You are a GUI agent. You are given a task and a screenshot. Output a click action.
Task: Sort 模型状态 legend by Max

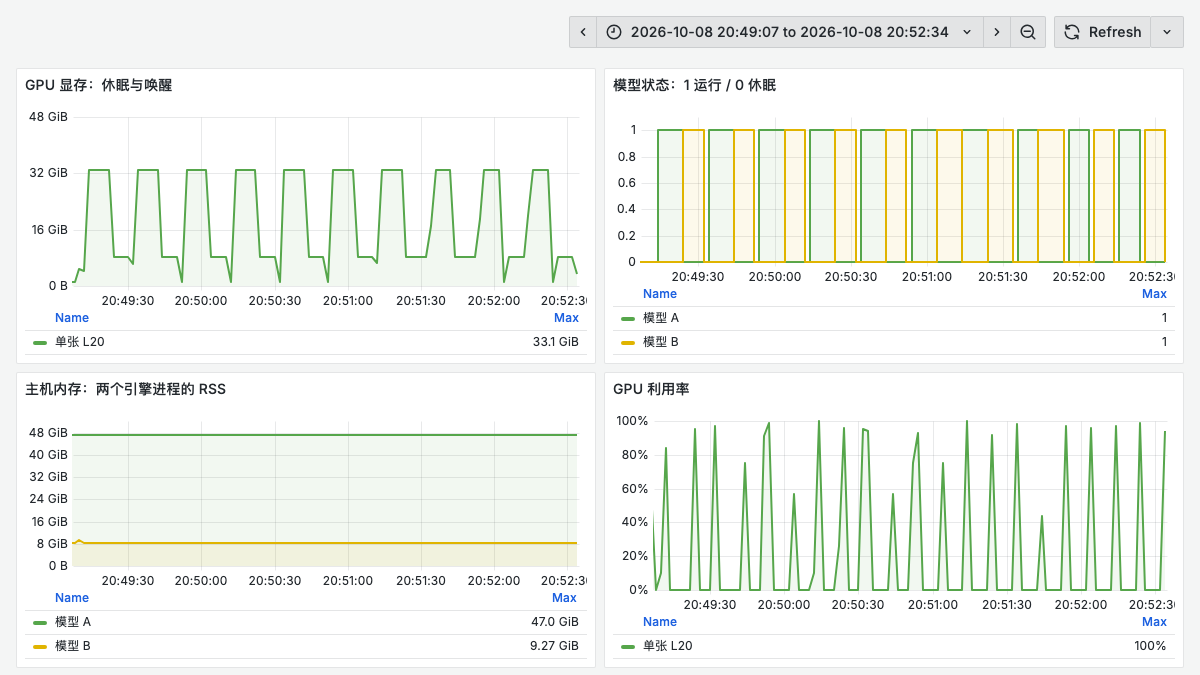1154,294
